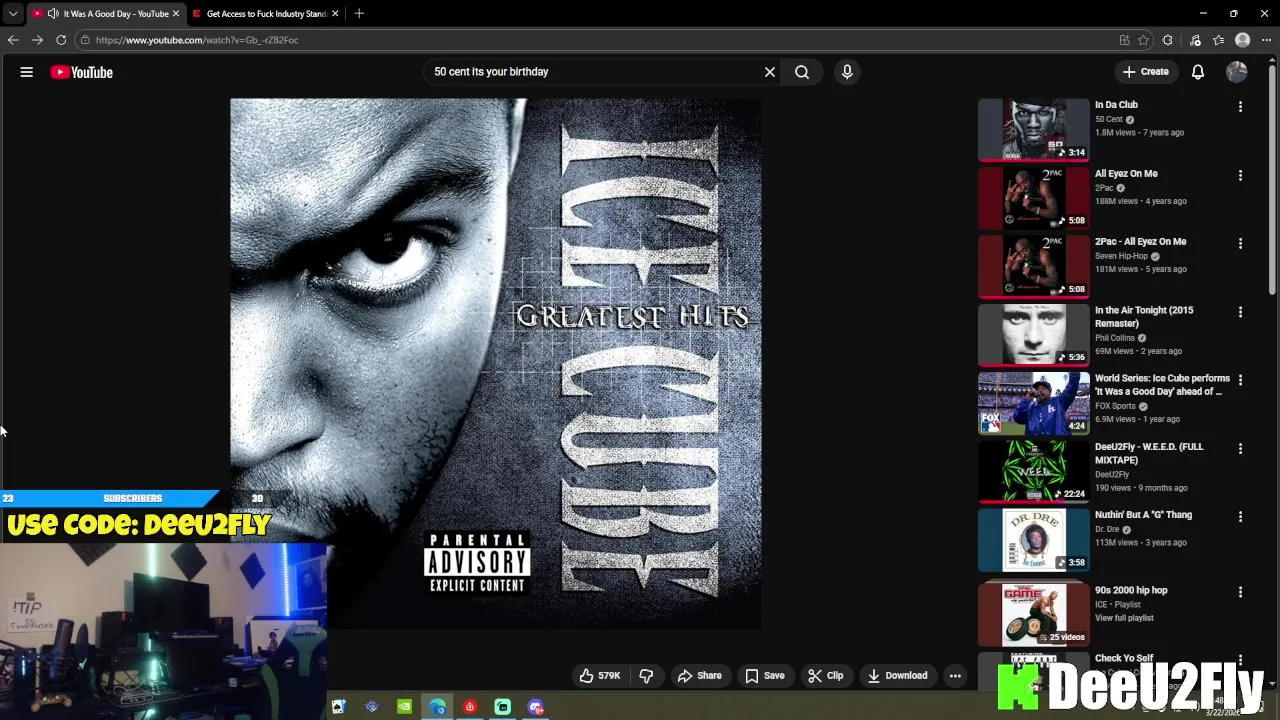Visit the FOX Sports channel name
The image size is (1280, 720).
(x=1115, y=406)
